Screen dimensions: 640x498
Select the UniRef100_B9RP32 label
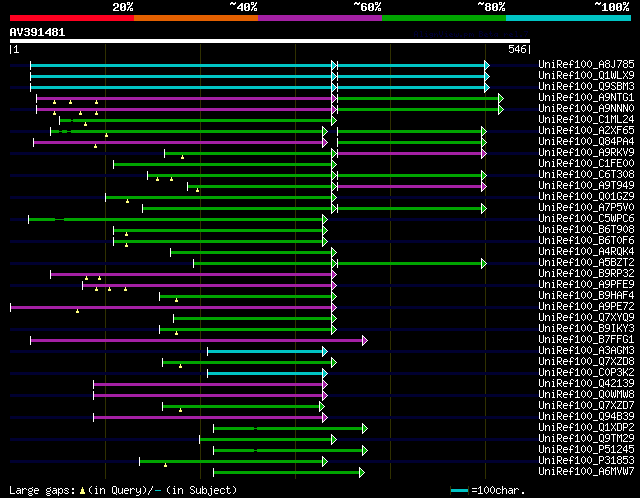pos(586,274)
